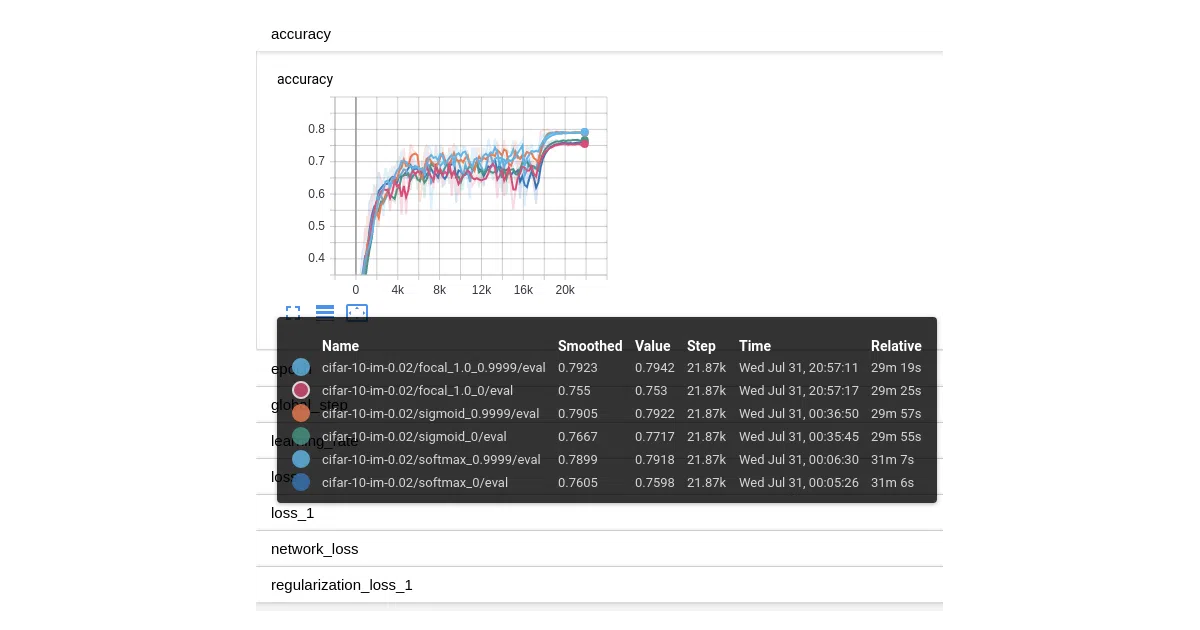Toggle y-axis log scale icon under chart

(325, 313)
